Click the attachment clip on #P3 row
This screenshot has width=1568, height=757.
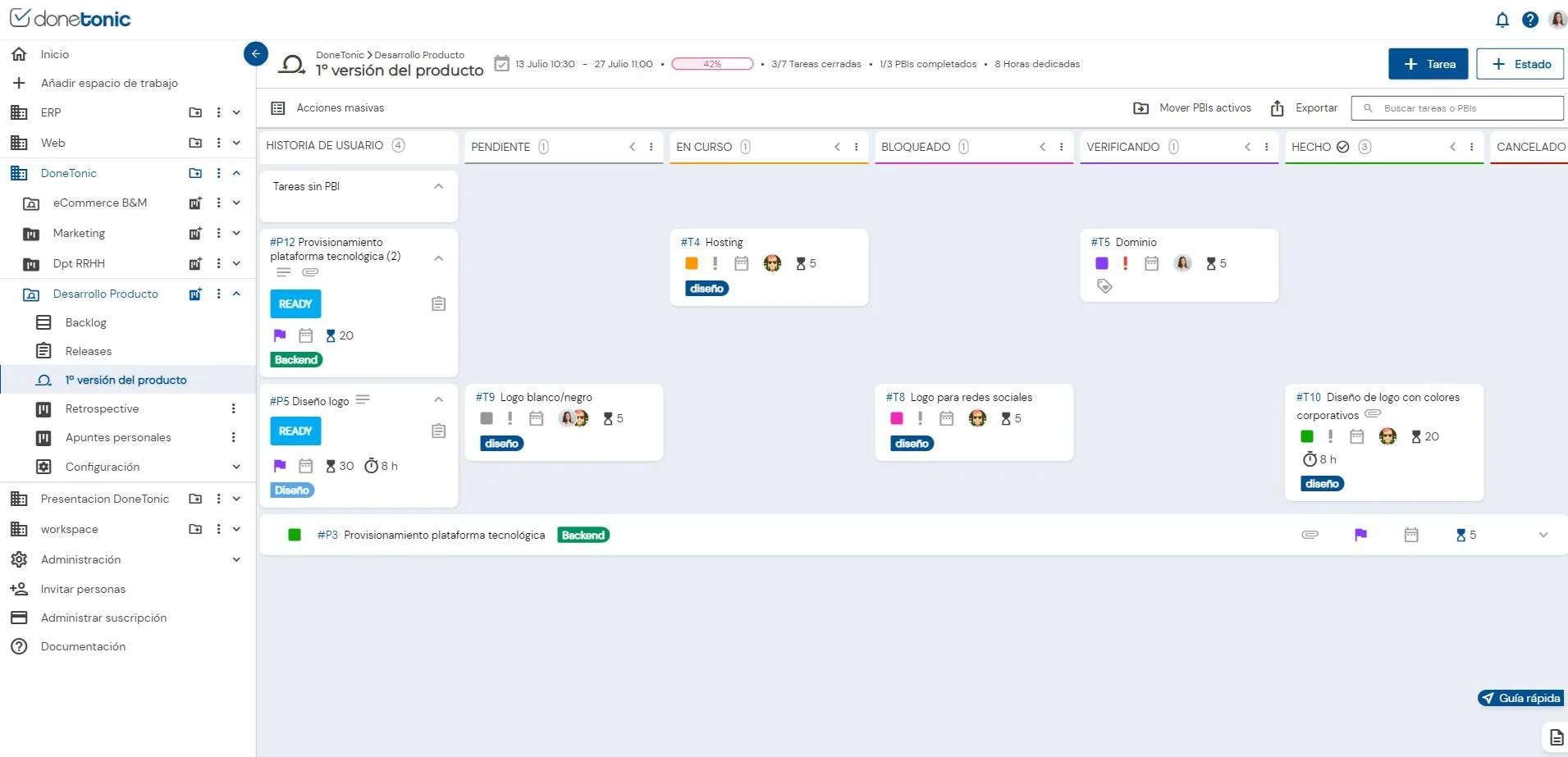point(1310,535)
